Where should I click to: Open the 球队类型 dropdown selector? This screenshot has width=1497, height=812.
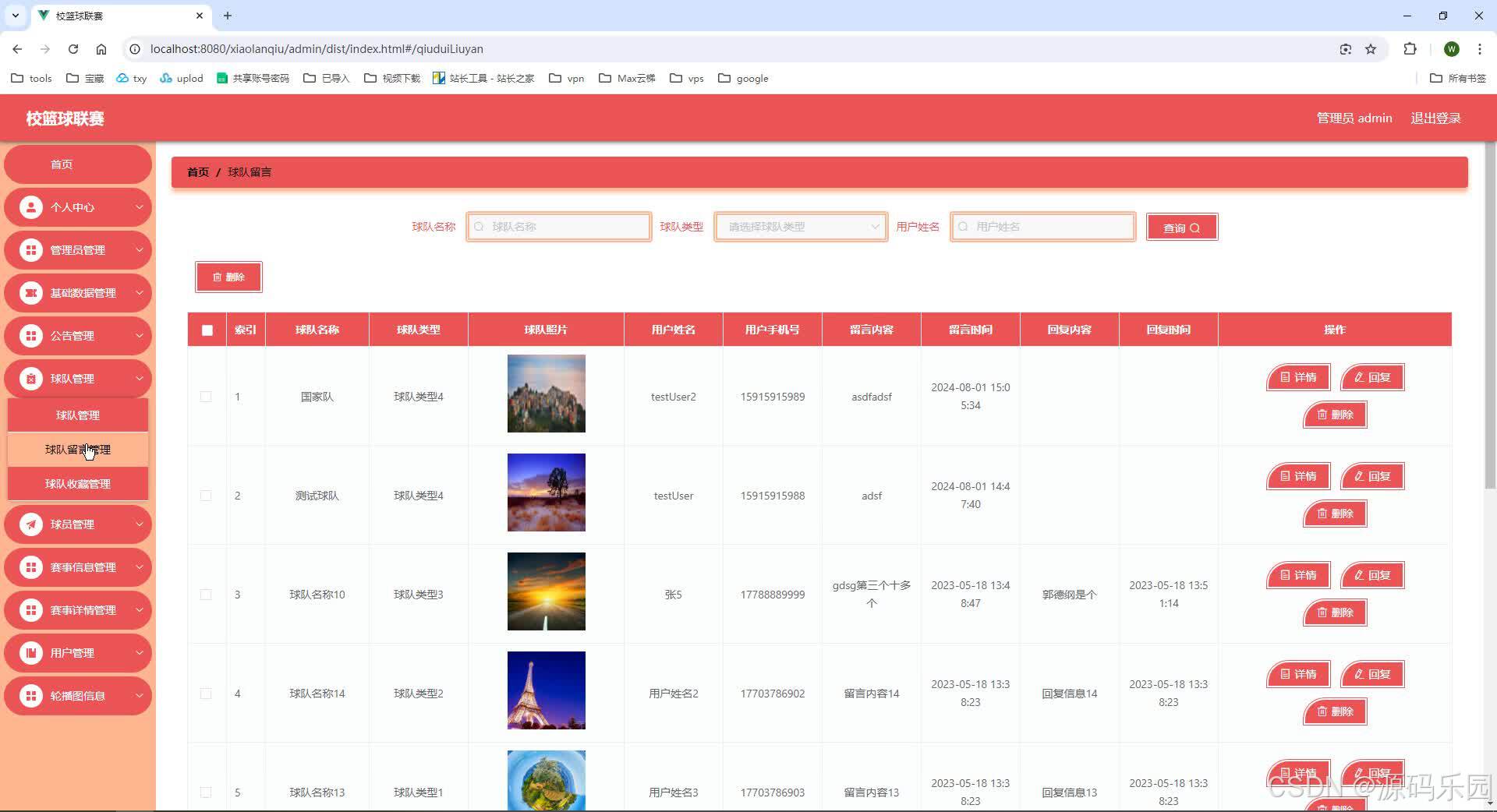(800, 227)
